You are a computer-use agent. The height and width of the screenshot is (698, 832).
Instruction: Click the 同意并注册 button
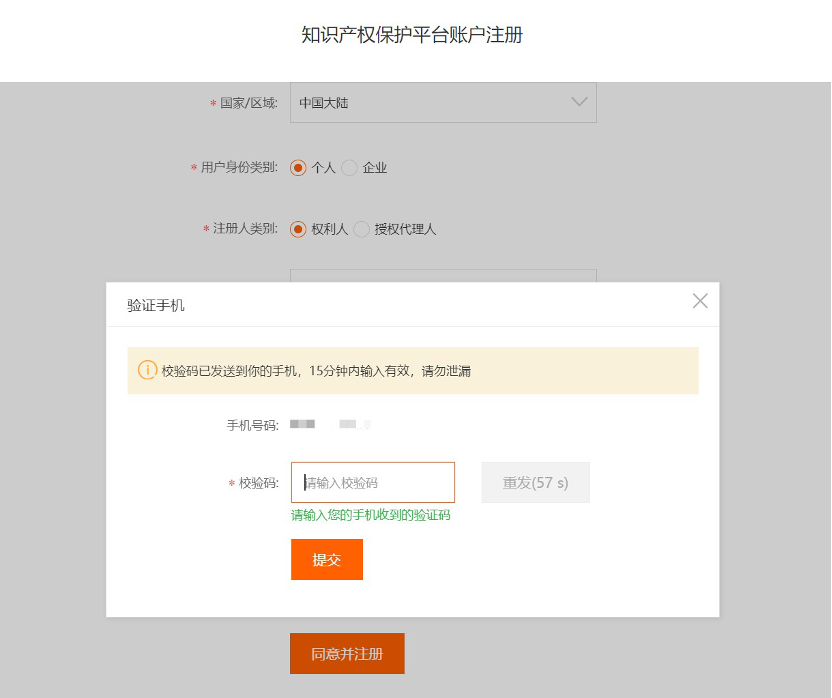coord(347,653)
